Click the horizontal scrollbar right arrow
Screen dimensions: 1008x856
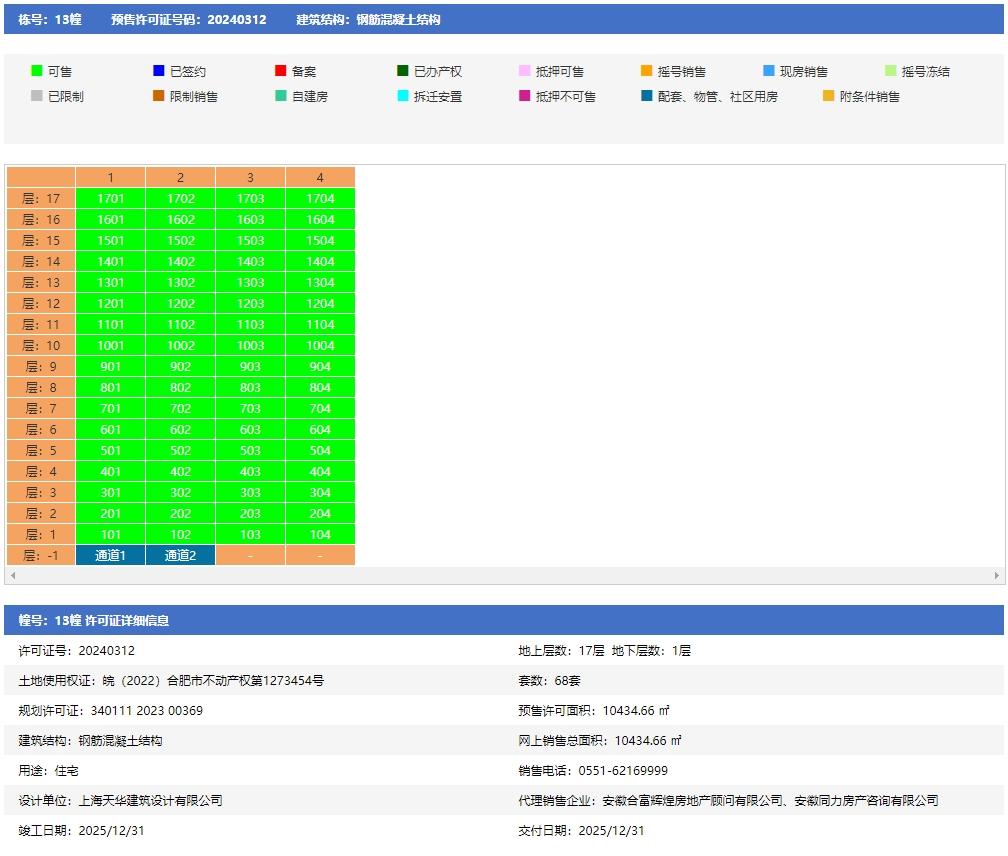(x=996, y=575)
